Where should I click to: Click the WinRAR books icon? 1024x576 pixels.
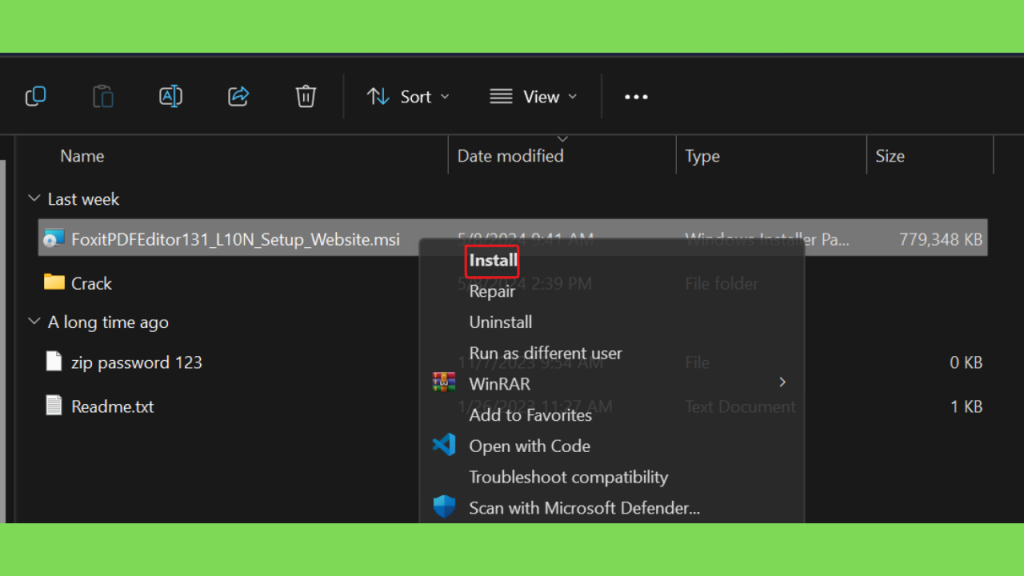point(444,382)
